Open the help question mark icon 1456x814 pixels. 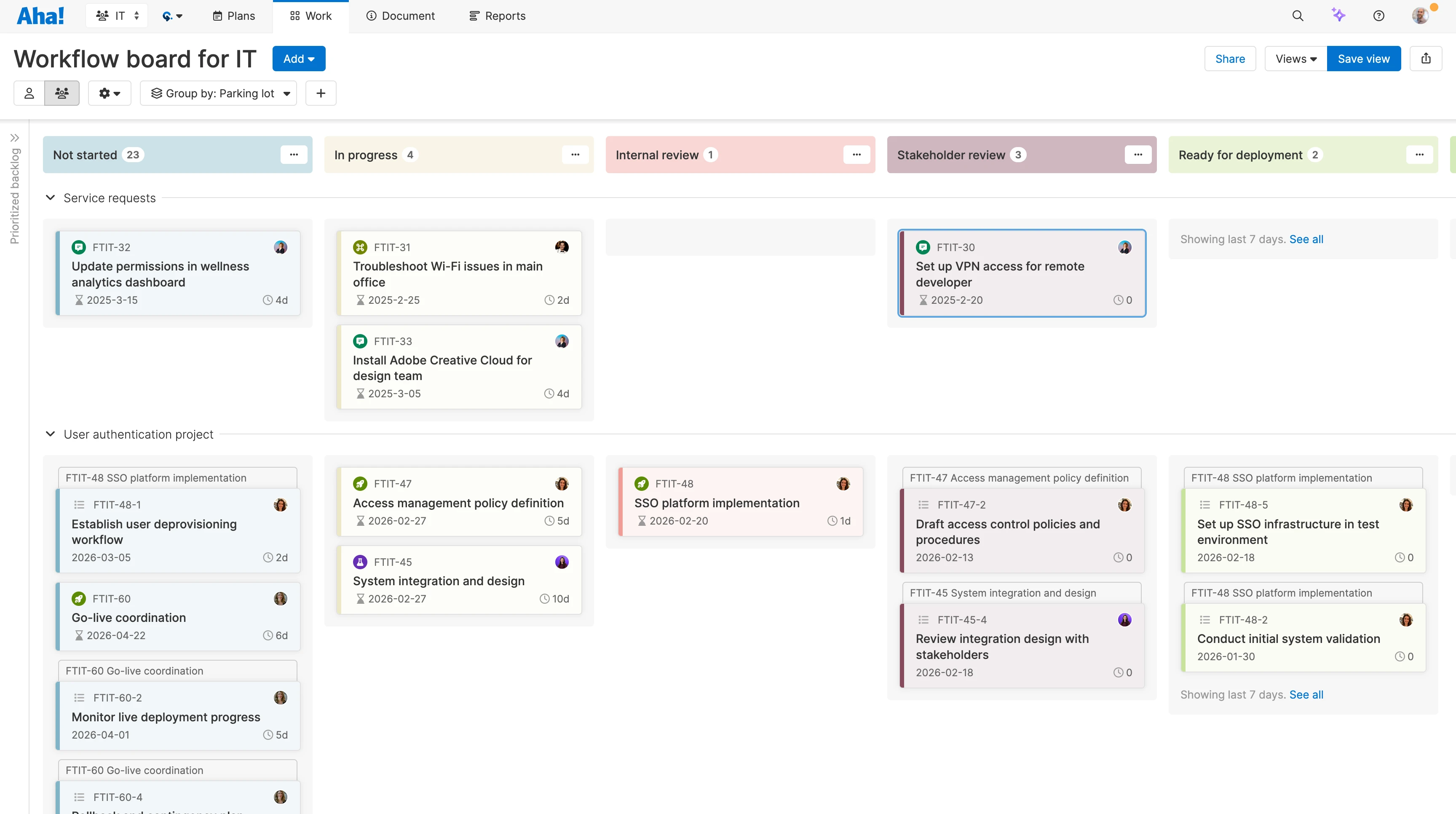tap(1378, 15)
